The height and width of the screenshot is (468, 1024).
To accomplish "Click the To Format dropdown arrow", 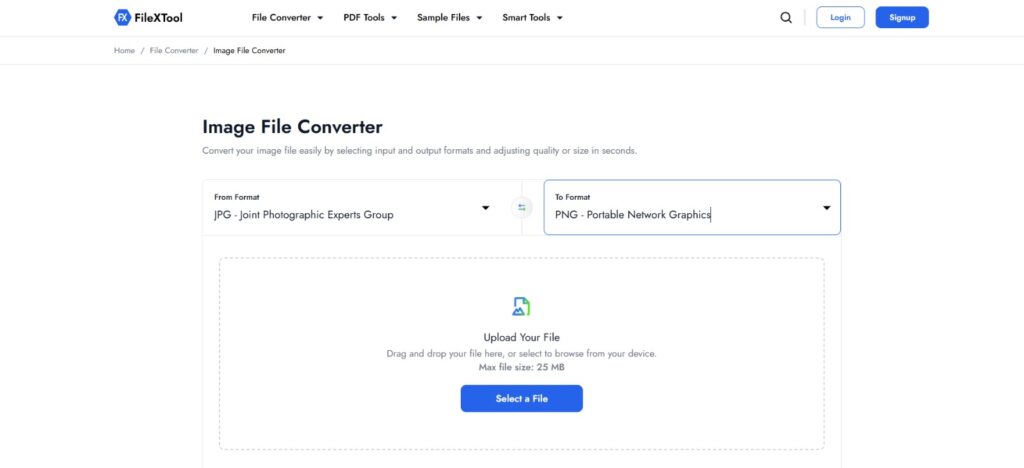I will tap(827, 208).
